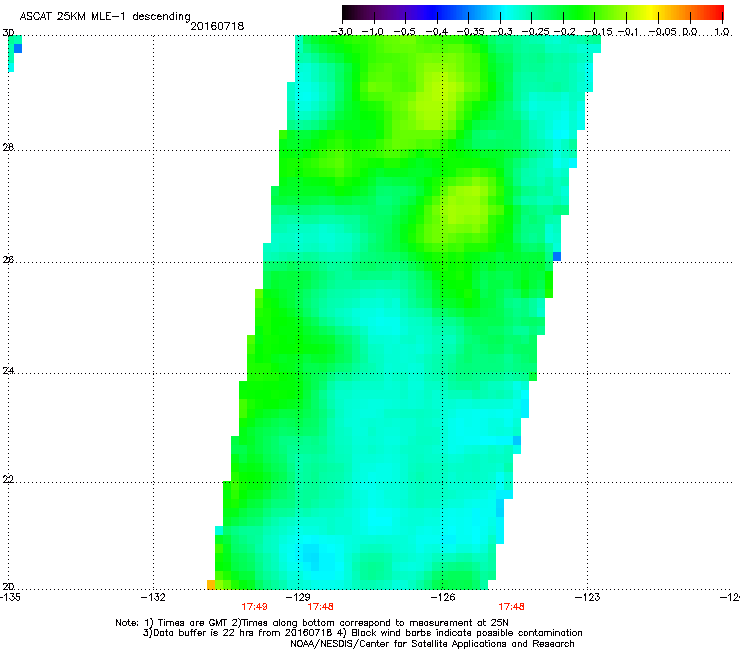This screenshot has width=740, height=650.
Task: Click the title "ASCAT 25KM MLE-1 descending"
Action: (105, 17)
